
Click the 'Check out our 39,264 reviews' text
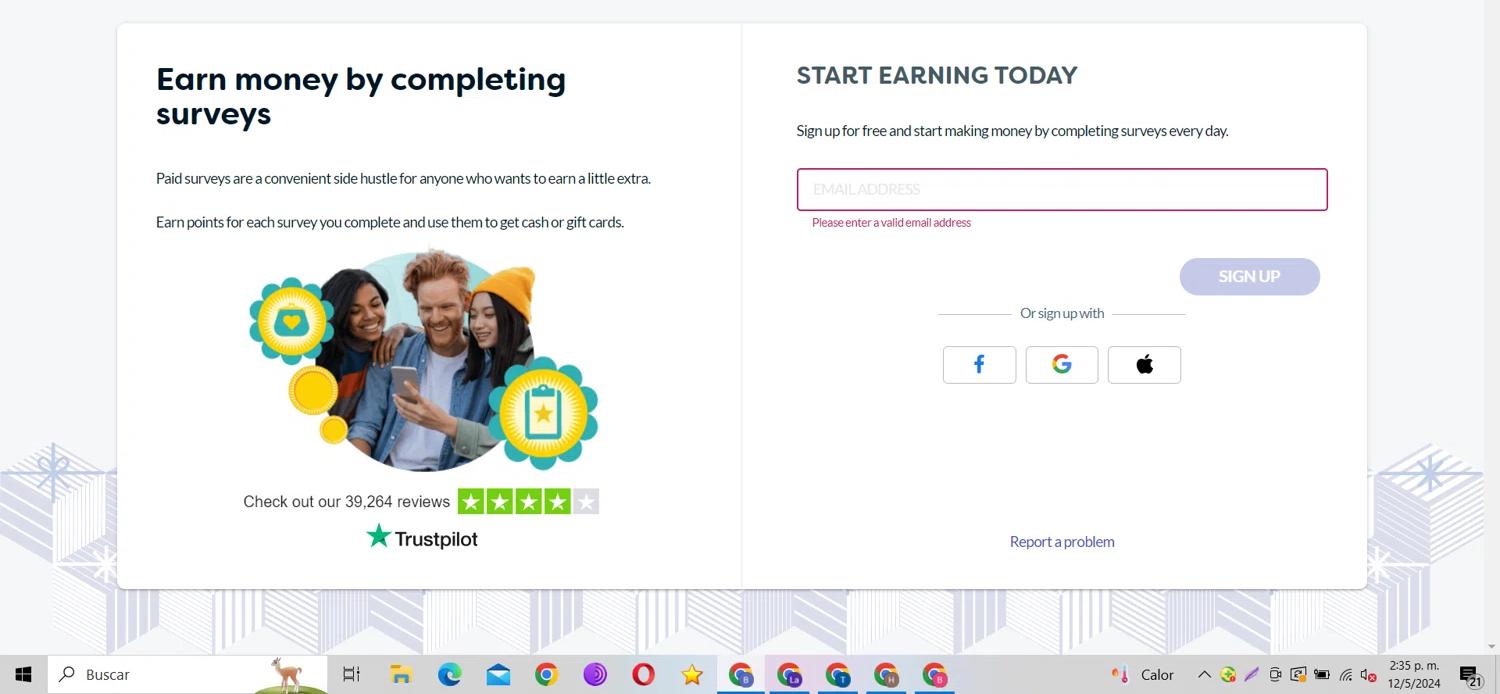point(346,502)
